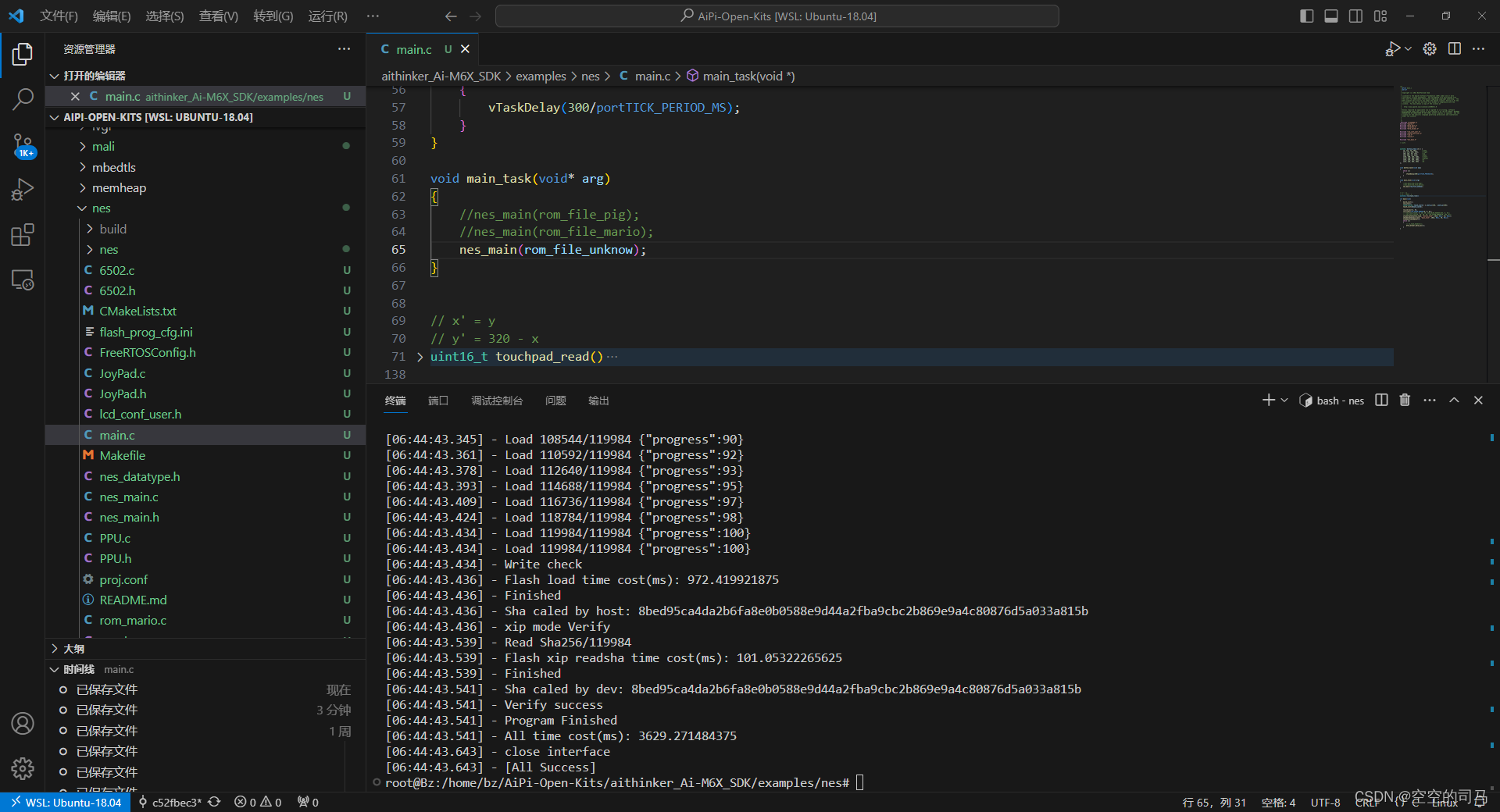Switch to the 问题 panel tab
This screenshot has width=1500, height=812.
(x=555, y=401)
